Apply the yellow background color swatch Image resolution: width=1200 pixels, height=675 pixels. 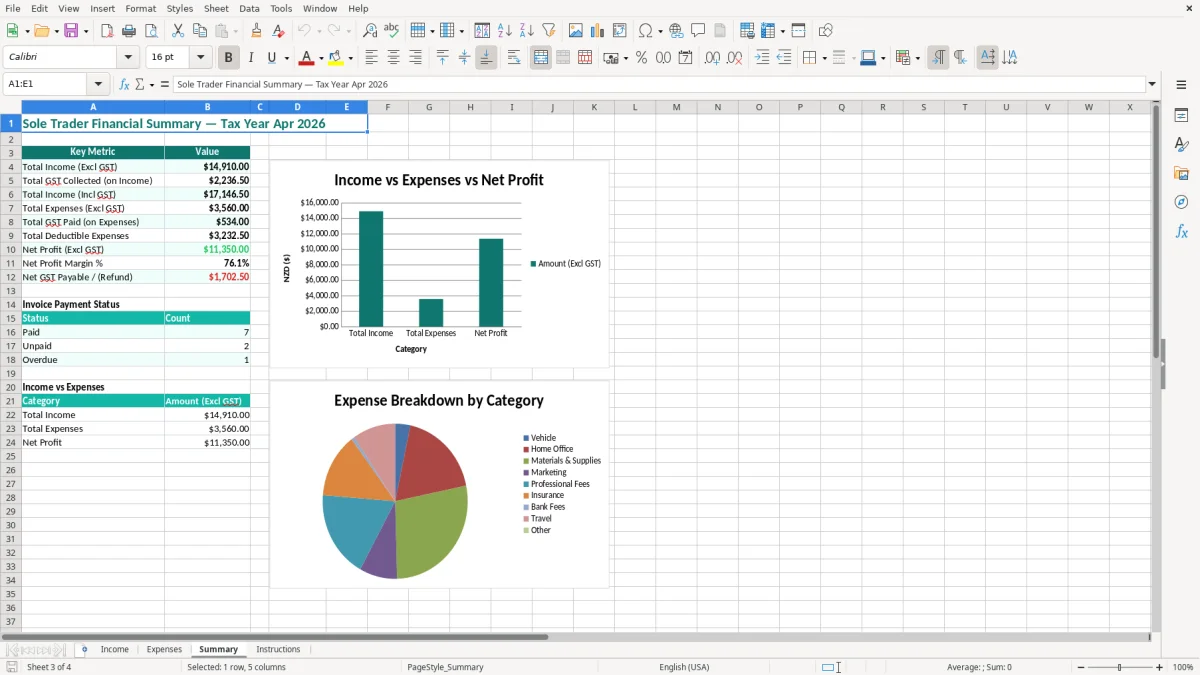[x=336, y=58]
